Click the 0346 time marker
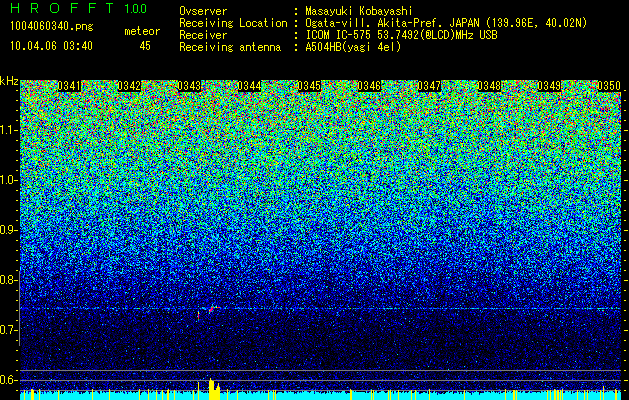The image size is (629, 400). click(369, 86)
